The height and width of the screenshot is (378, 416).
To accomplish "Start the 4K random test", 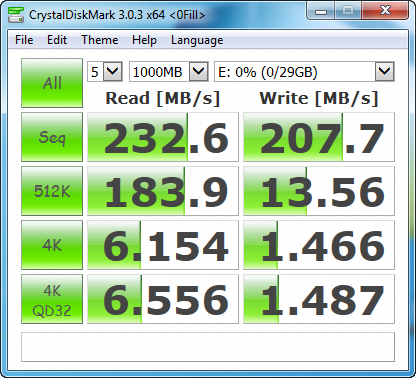I will (52, 245).
